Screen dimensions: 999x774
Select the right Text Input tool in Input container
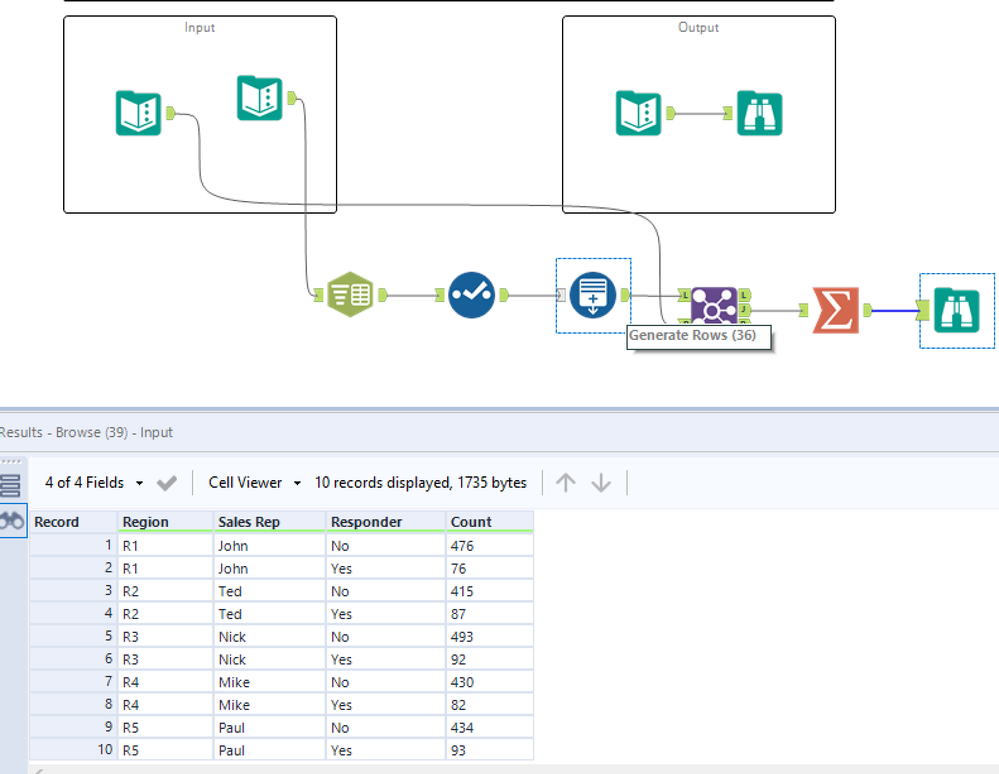259,97
